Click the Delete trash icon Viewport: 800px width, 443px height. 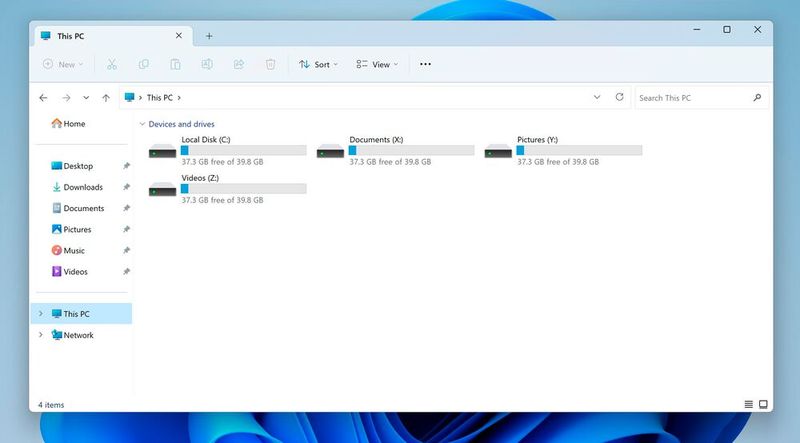[270, 64]
